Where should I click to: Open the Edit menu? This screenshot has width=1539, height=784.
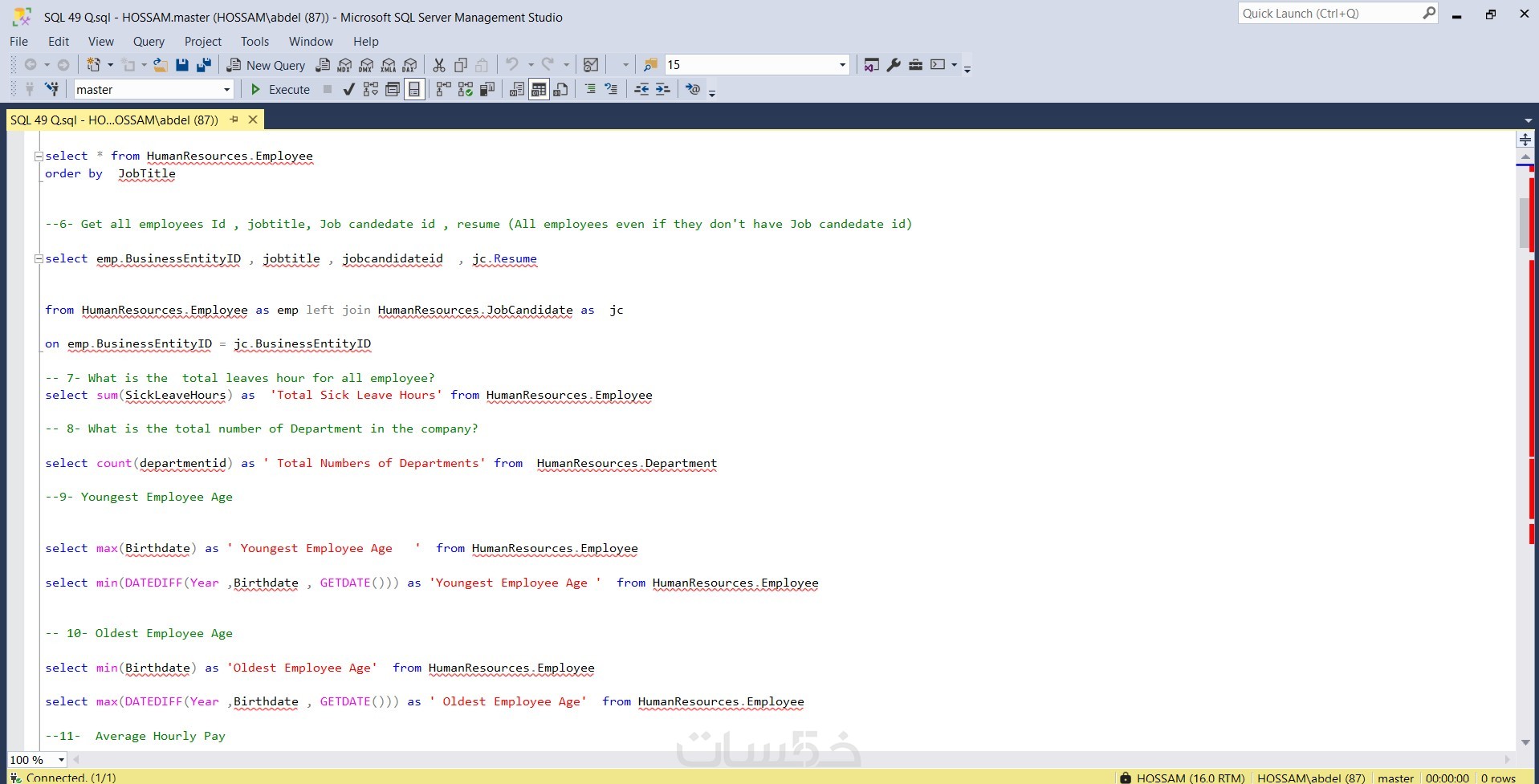click(59, 42)
